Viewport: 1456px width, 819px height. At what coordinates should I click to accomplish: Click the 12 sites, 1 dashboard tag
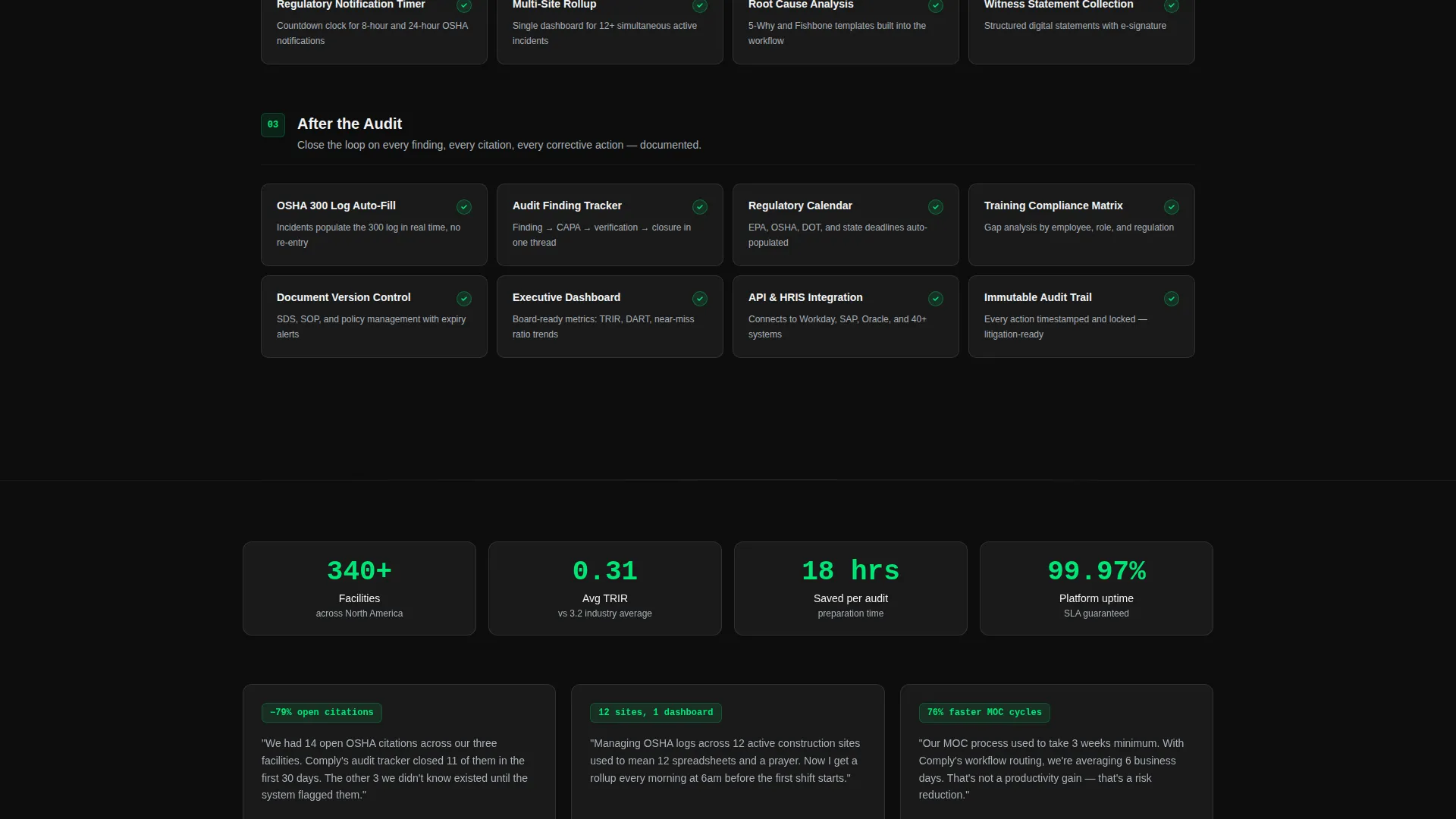click(x=656, y=713)
